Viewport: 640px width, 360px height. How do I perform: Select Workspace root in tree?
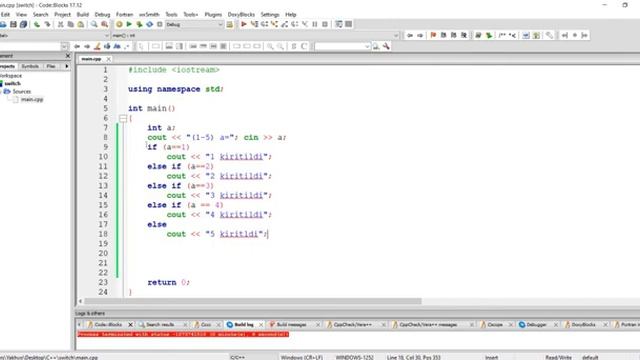pos(11,76)
